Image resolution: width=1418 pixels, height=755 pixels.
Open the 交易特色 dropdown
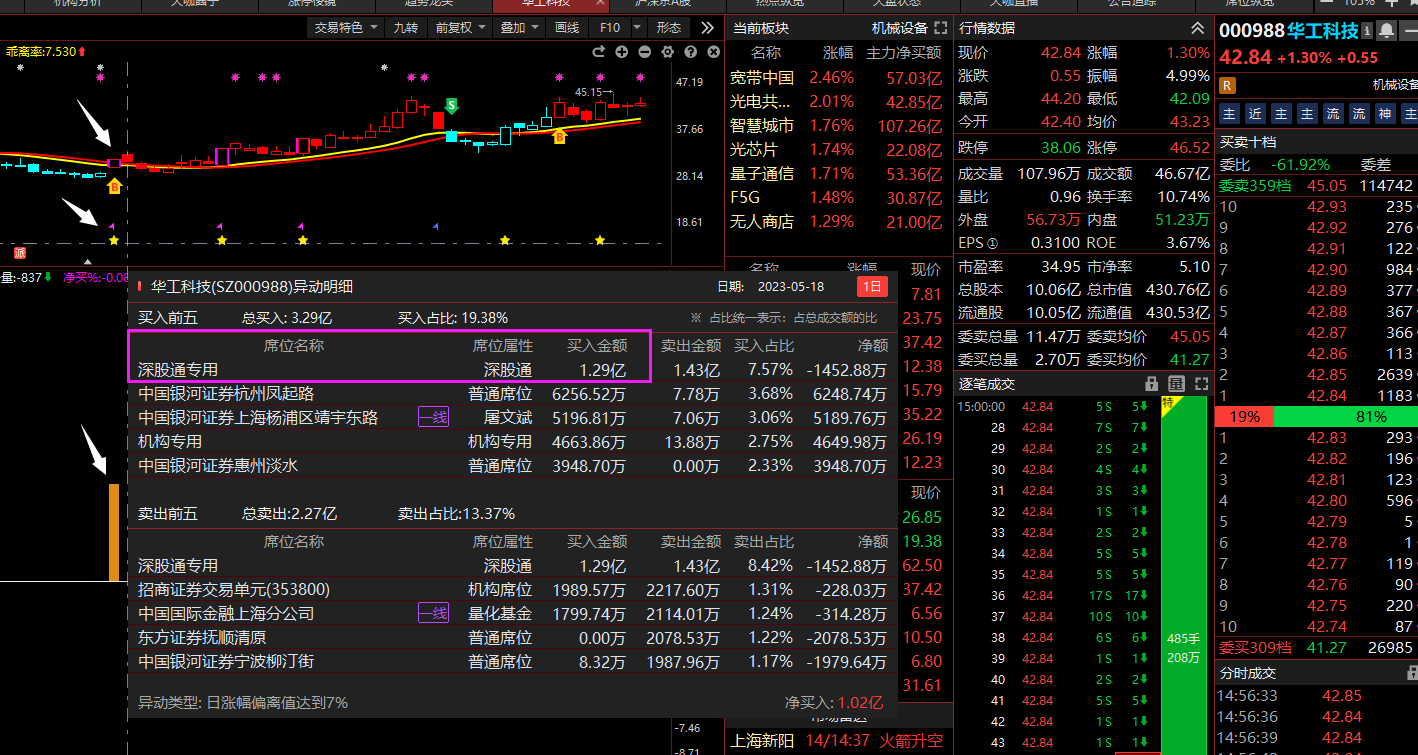click(346, 28)
